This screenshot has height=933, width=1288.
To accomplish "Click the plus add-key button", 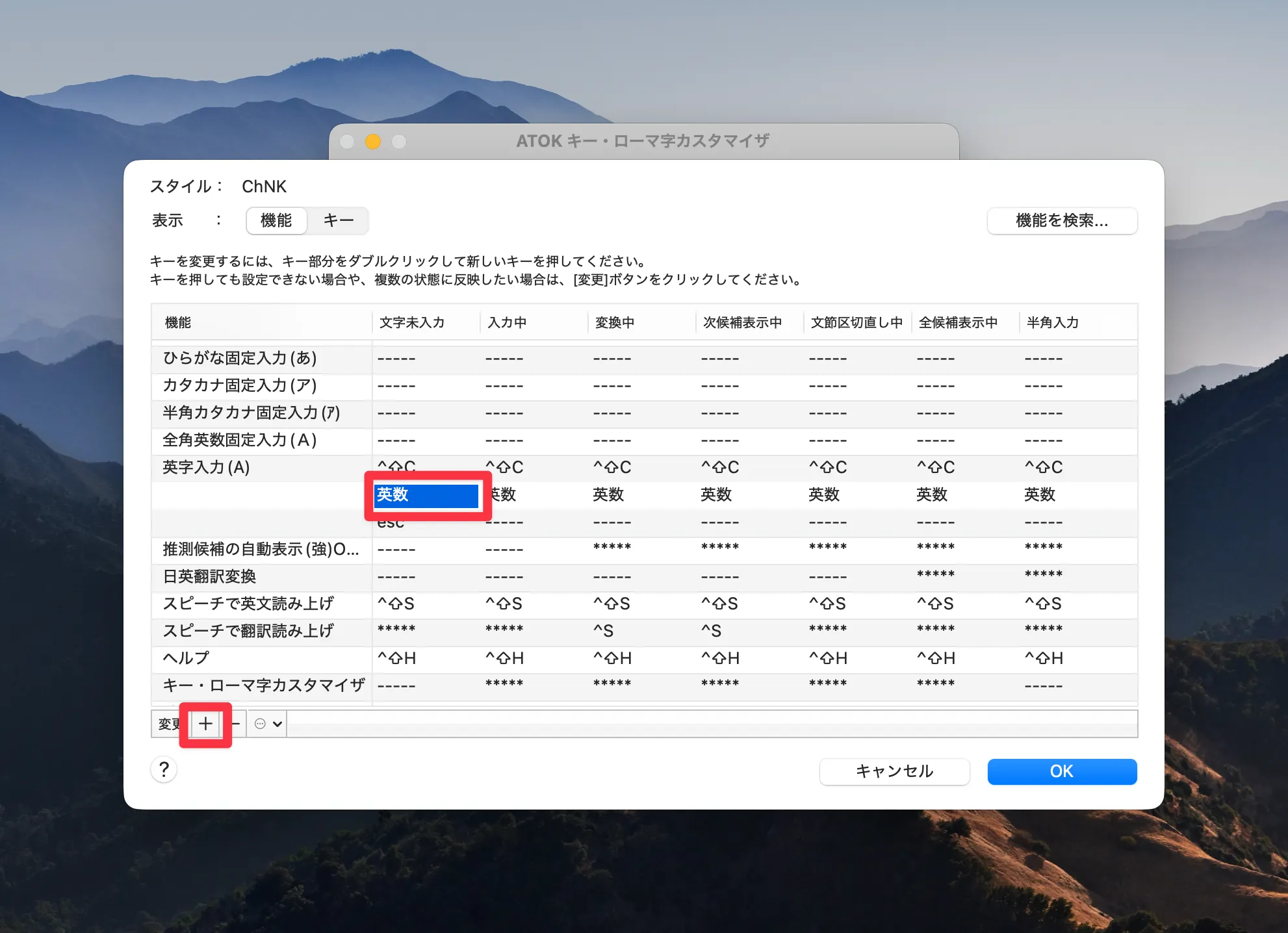I will coord(205,724).
